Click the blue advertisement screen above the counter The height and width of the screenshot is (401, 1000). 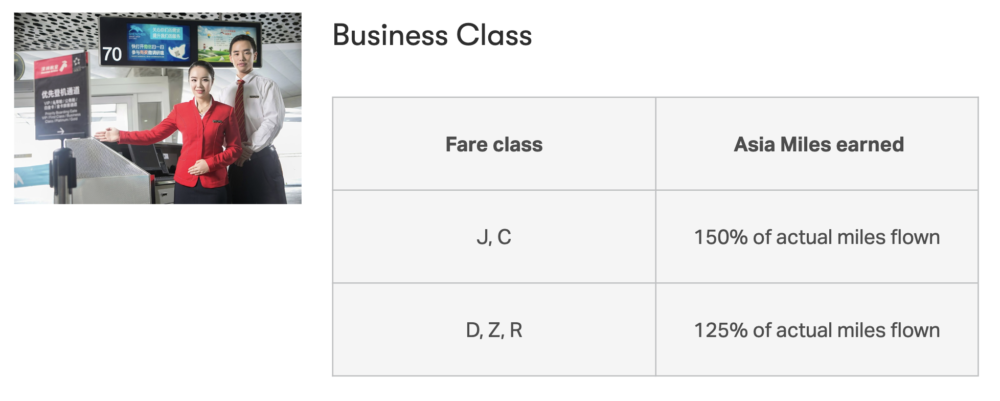coord(157,42)
